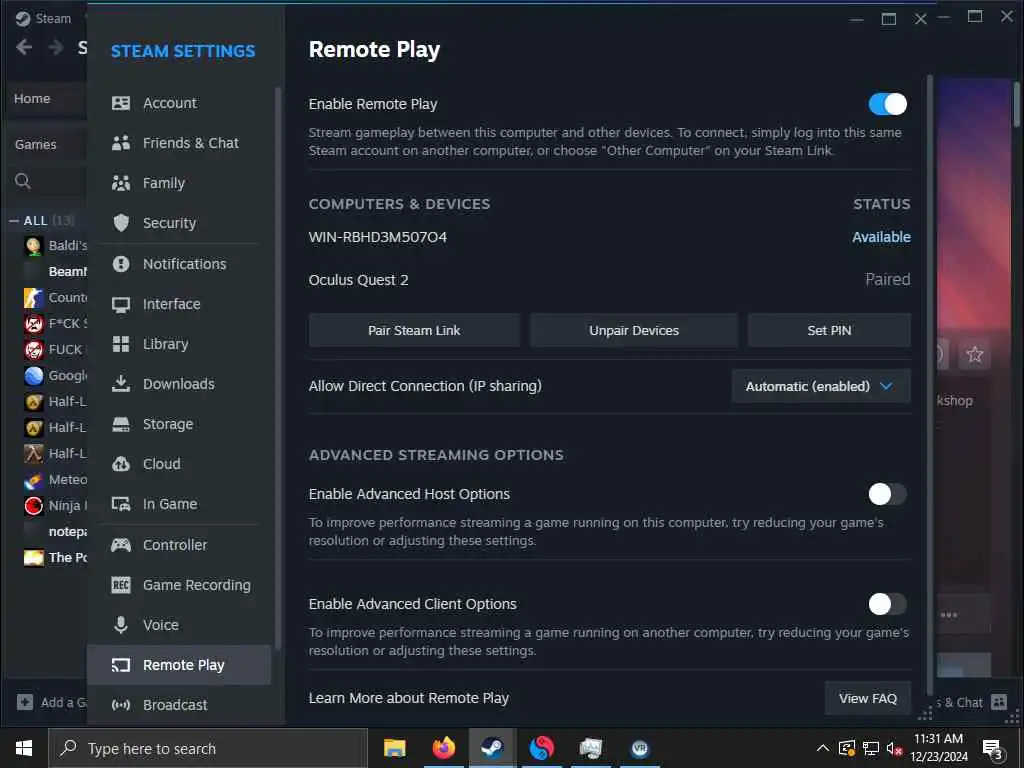This screenshot has height=768, width=1024.
Task: Click the muted volume tray icon
Action: click(894, 748)
